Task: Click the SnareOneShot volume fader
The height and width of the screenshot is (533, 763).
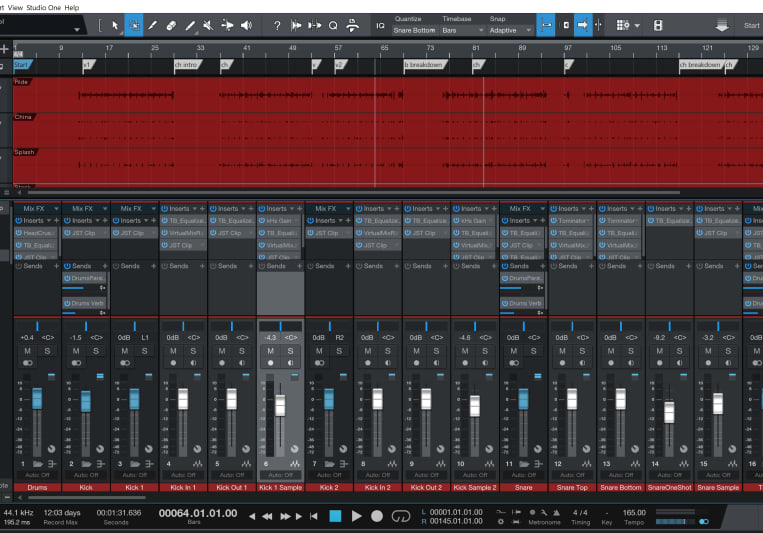Action: pos(670,412)
